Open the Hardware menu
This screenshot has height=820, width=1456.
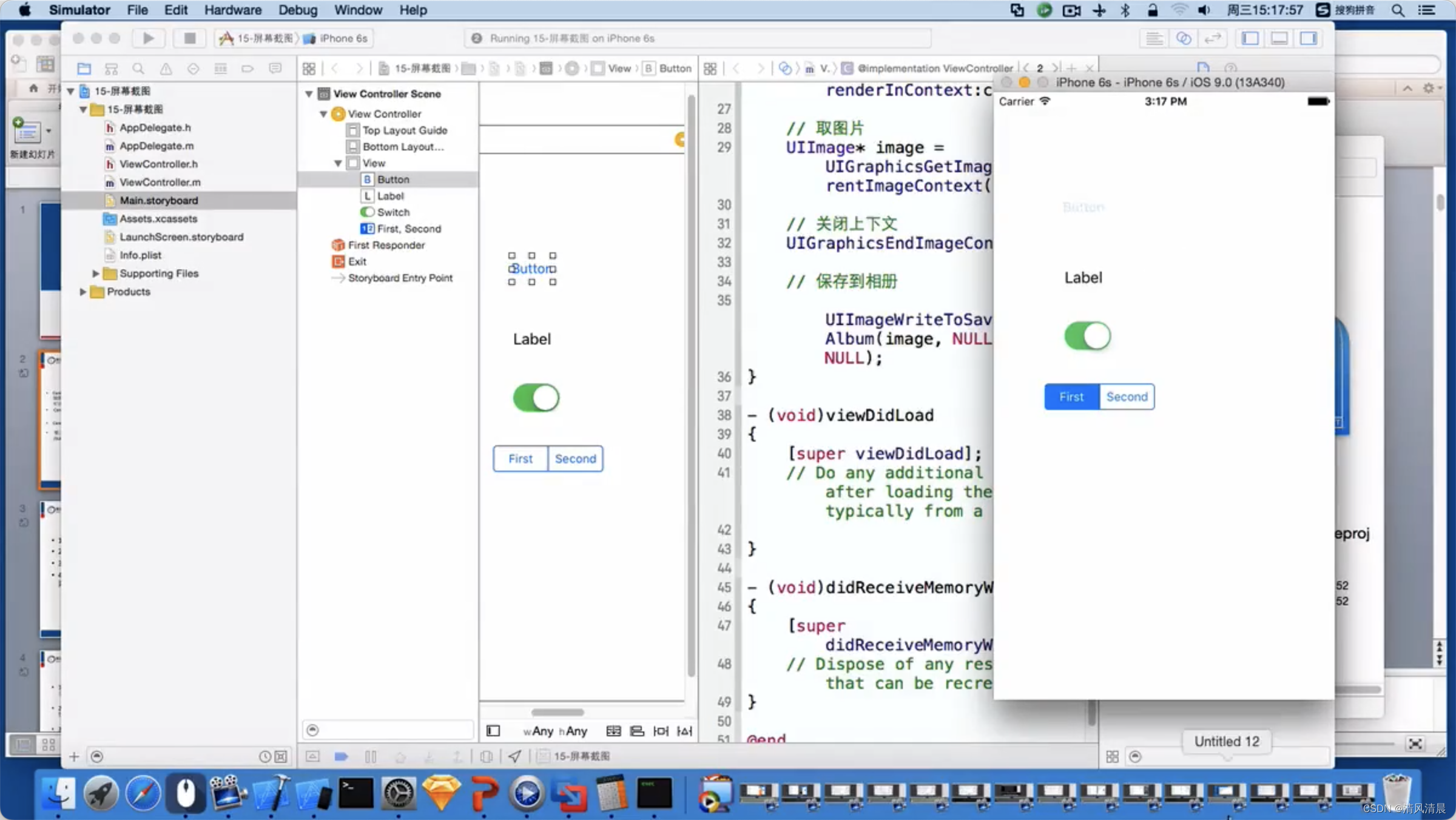point(232,10)
